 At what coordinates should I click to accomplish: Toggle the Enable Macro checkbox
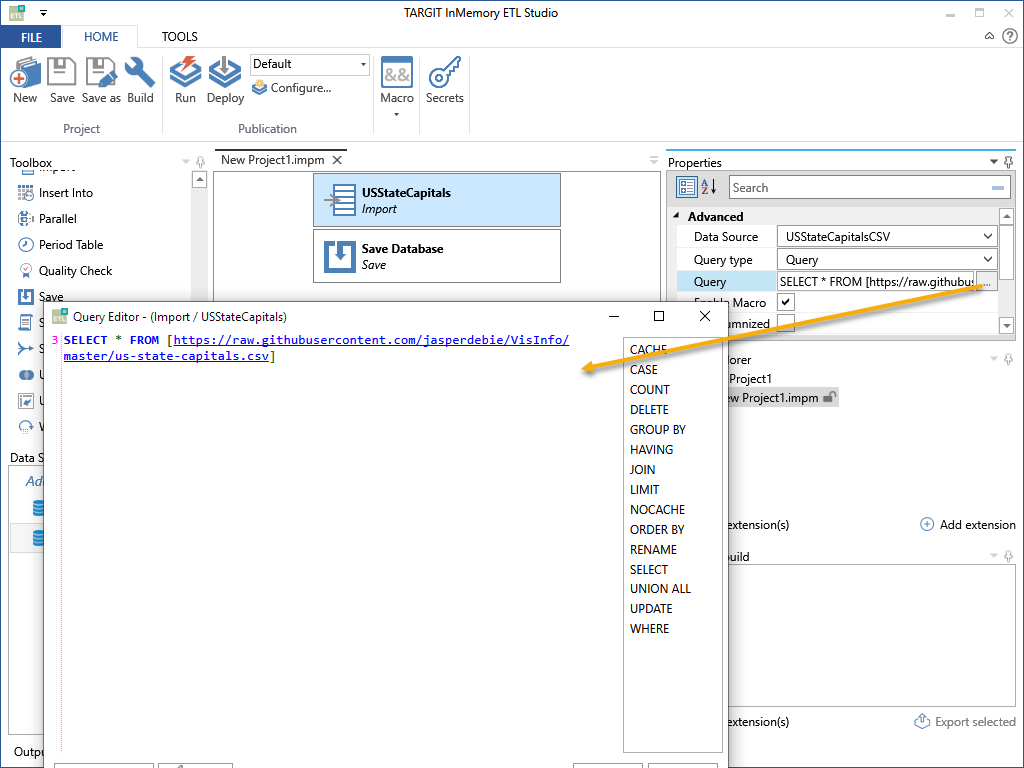[786, 302]
